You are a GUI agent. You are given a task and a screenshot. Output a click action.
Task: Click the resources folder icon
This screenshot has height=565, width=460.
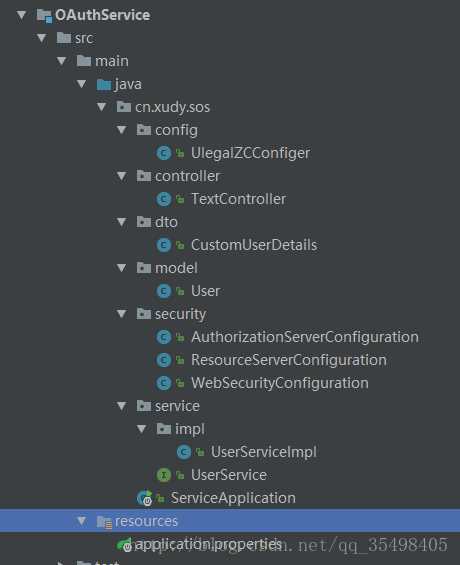(104, 522)
